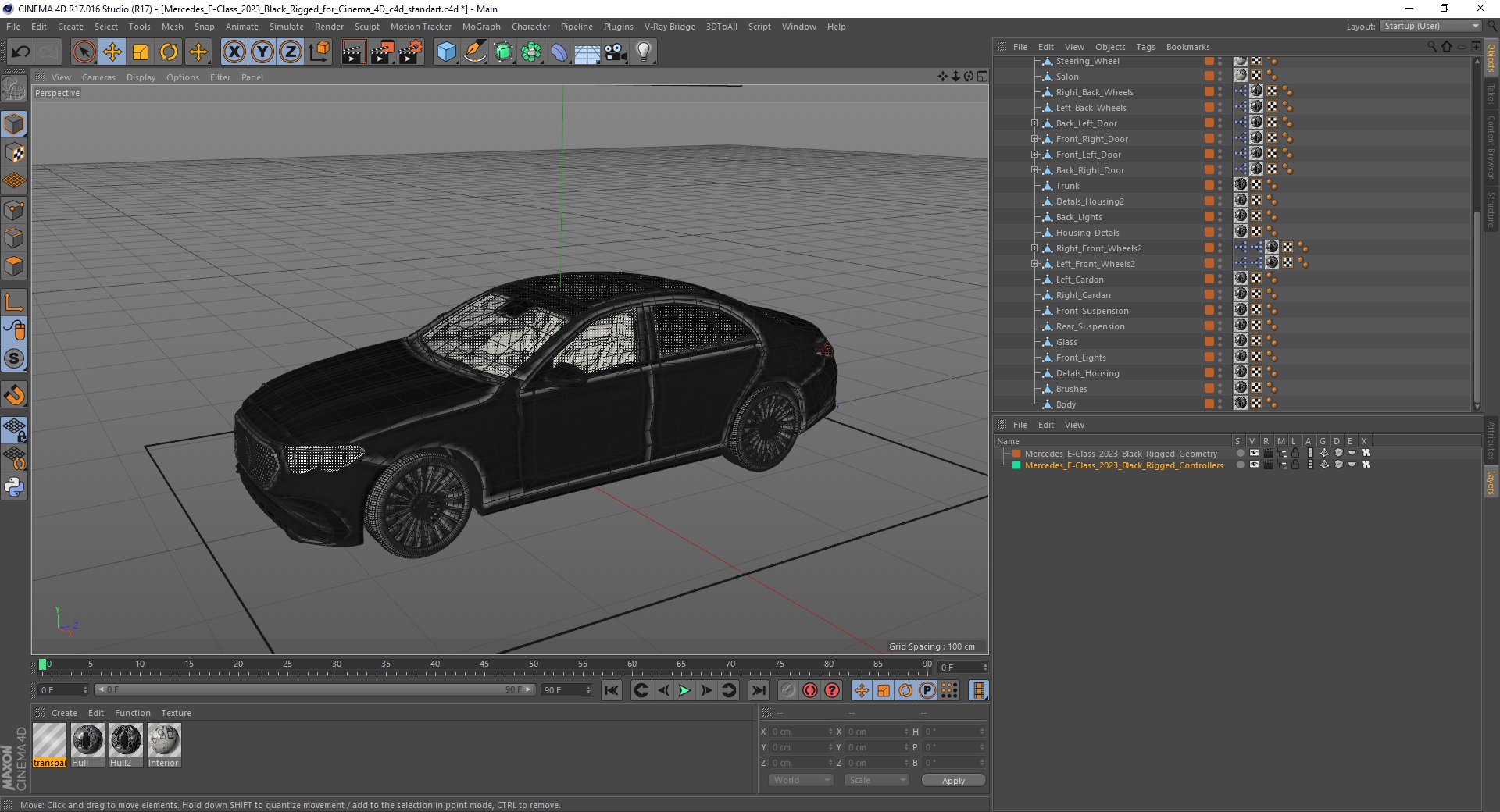Click the Array modeling object icon
Screen dimensions: 1500x812
pyautogui.click(x=531, y=52)
